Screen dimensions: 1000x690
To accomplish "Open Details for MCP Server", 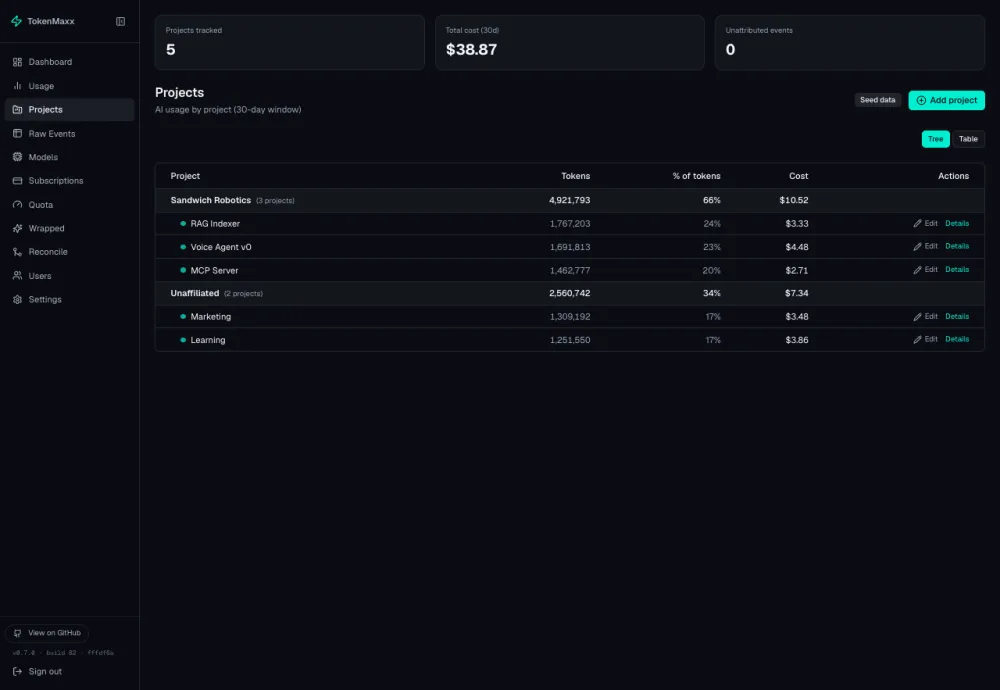I will [x=957, y=270].
